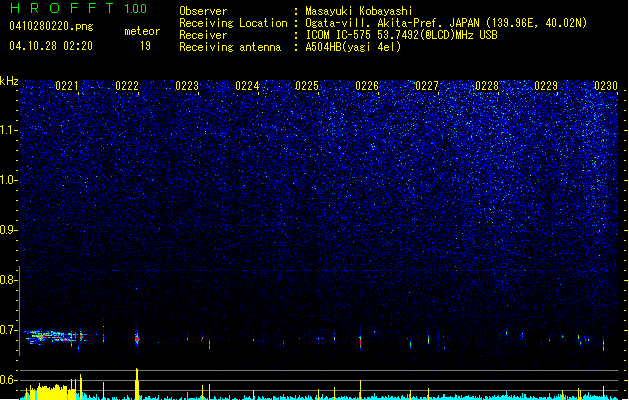629x400 pixels.
Task: Select the filename 0410280220.png
Action: click(51, 26)
